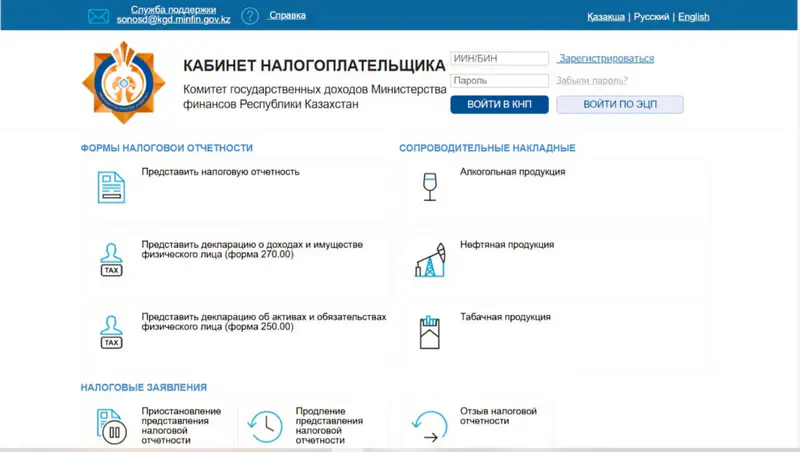Click the tax report document icon
This screenshot has height=452, width=800.
pos(111,187)
